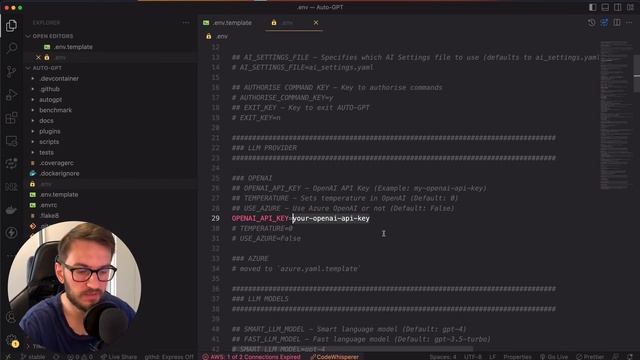Switch to the .env.template tab
Viewport: 640px width, 360px height.
click(x=228, y=23)
